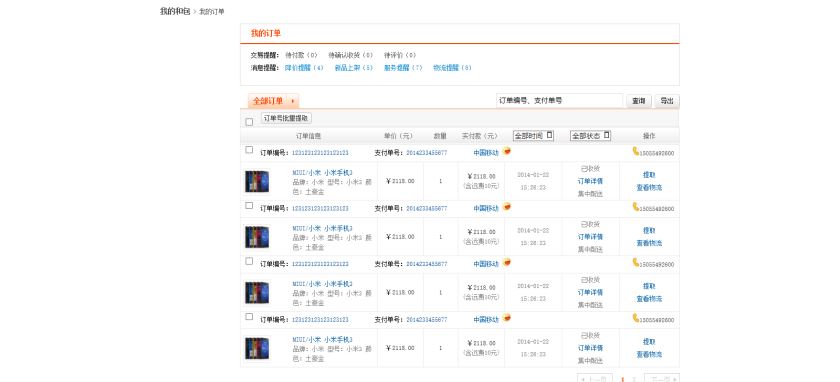The image size is (840, 382).
Task: Click the orange chat icon beside 中国移动, third order
Action: coord(506,263)
